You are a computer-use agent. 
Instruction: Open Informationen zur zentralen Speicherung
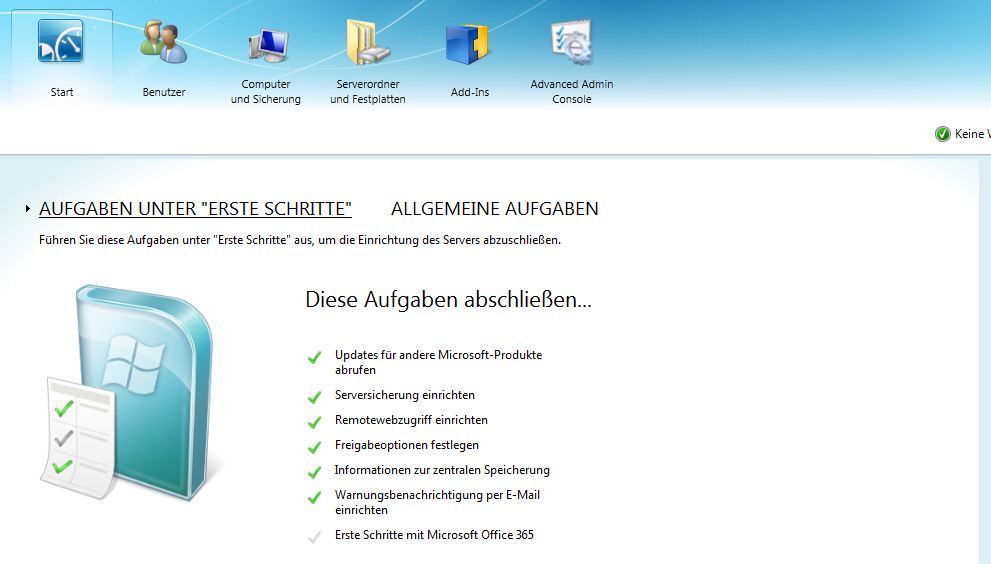[442, 470]
